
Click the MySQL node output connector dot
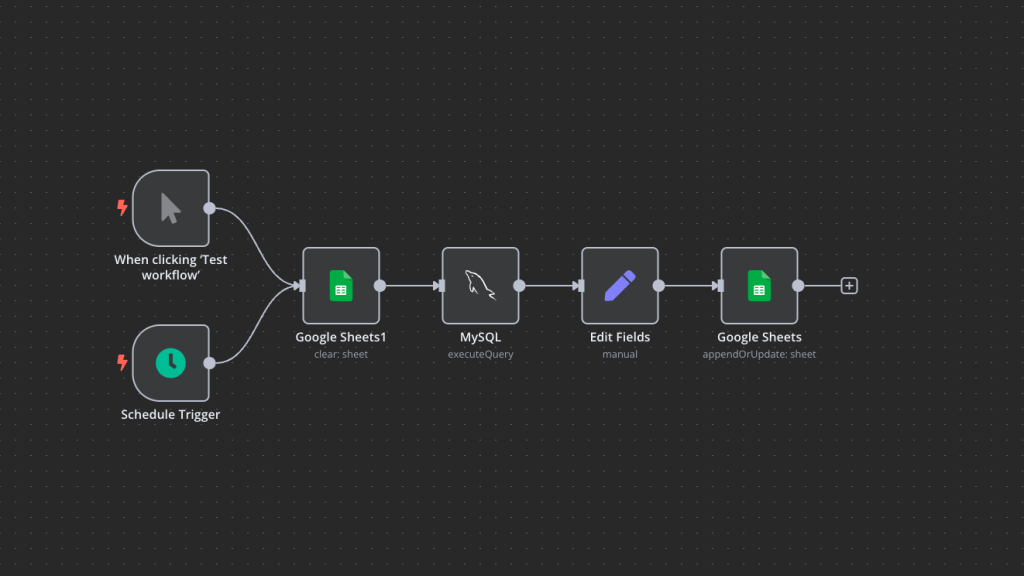pos(519,286)
